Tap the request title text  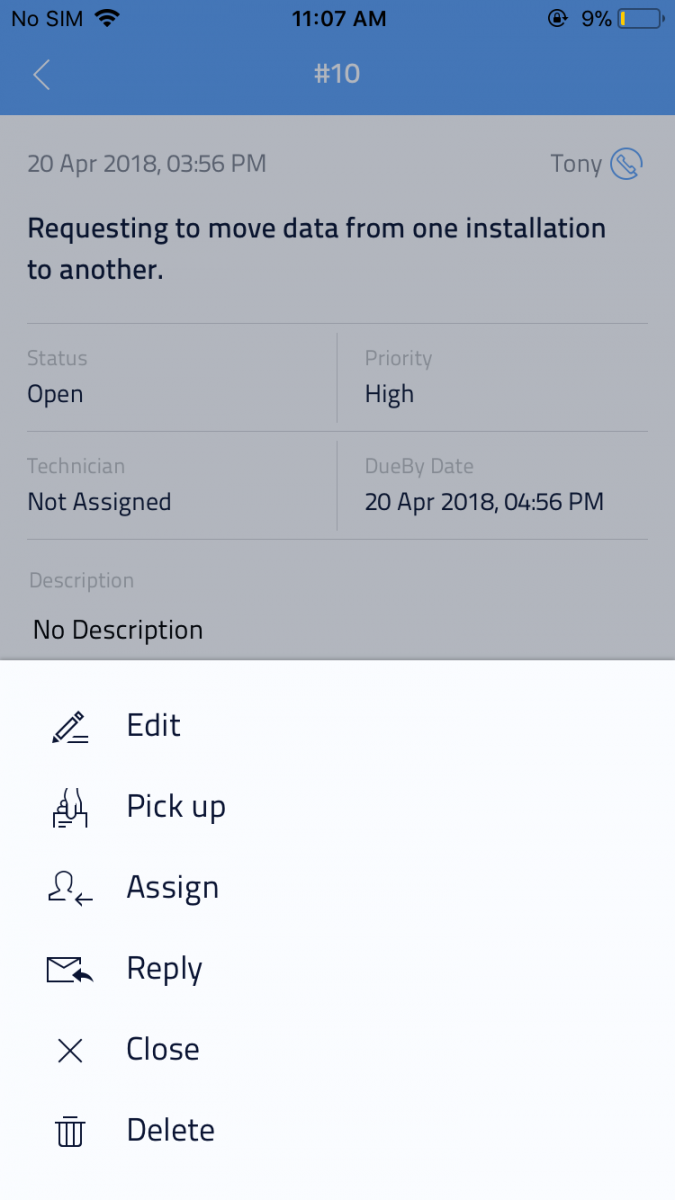click(x=316, y=248)
